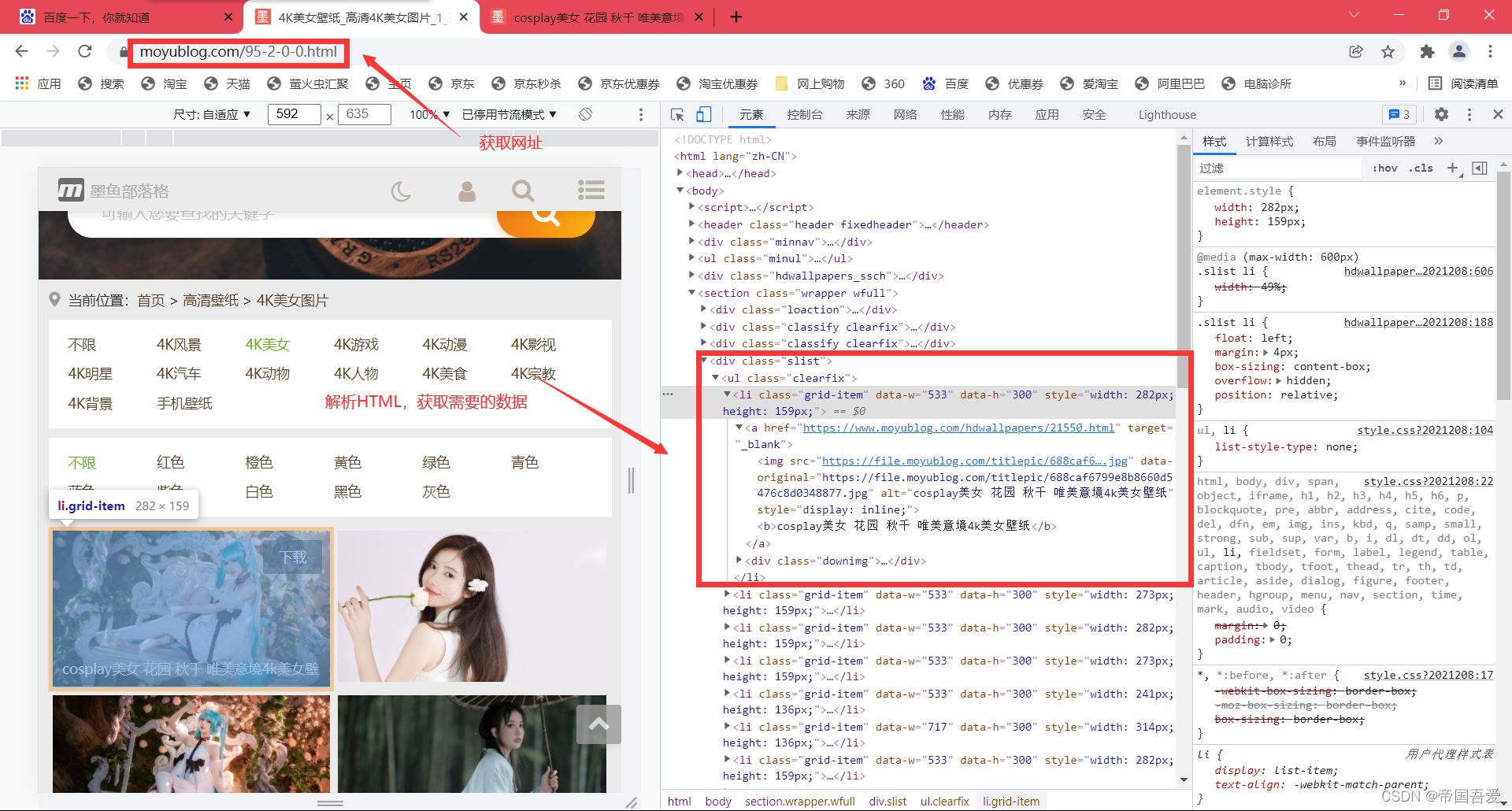Switch to the Network (网络) tab
Screen dimensions: 1512x811
coord(906,114)
